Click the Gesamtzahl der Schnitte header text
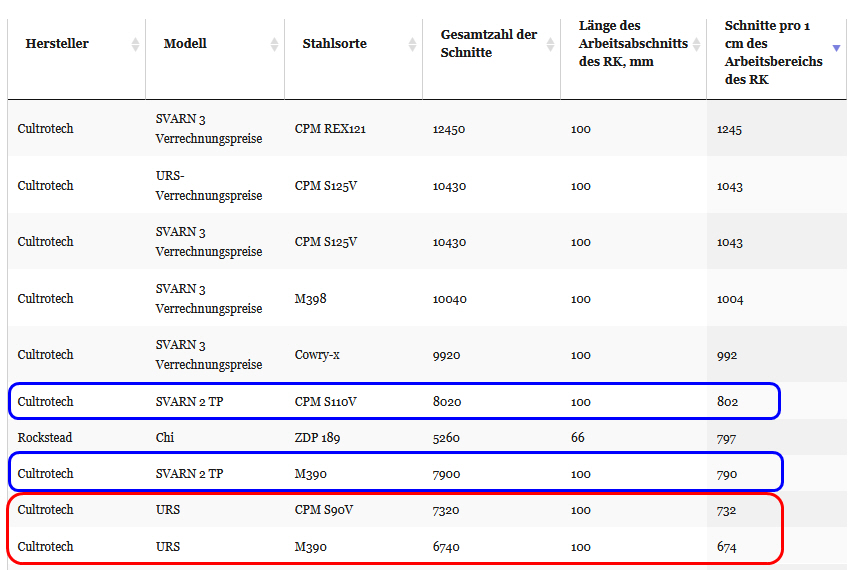The height and width of the screenshot is (570, 859). (489, 43)
